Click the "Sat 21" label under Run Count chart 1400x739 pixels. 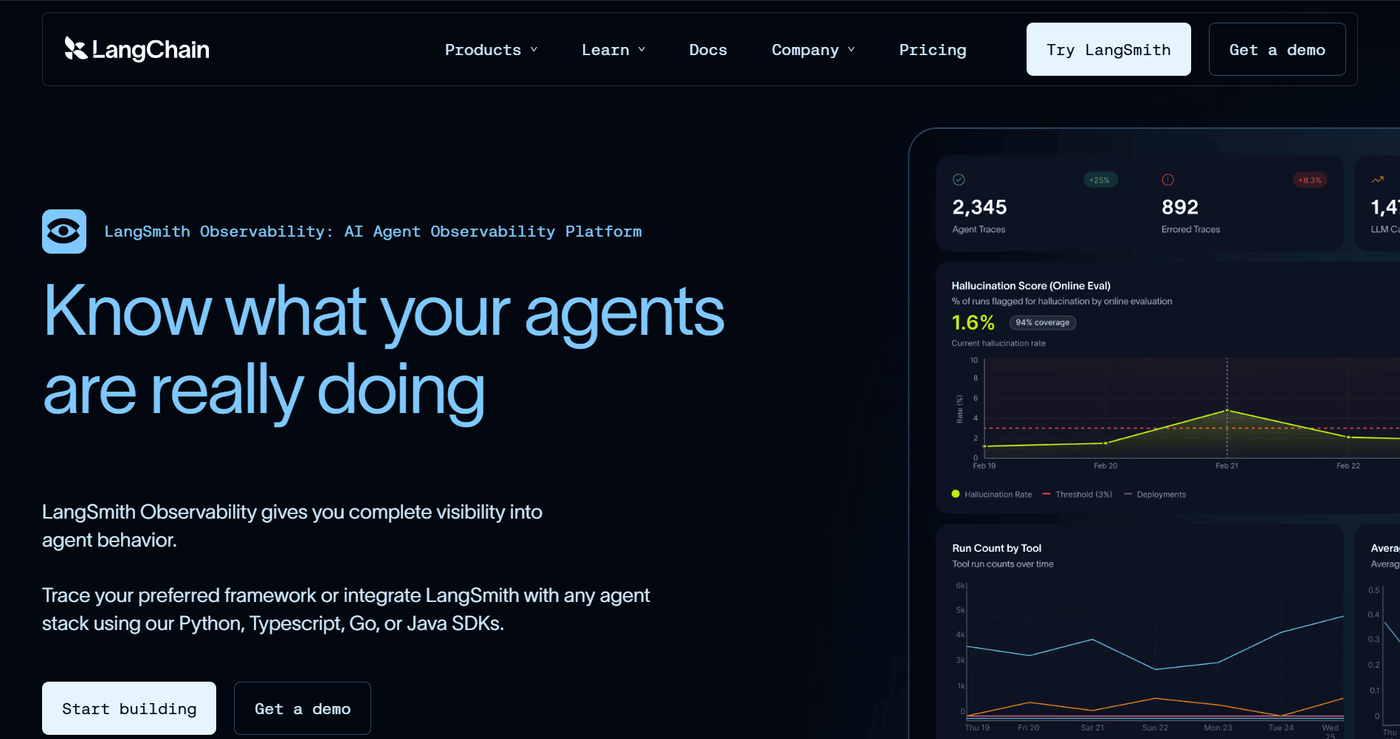tap(1091, 727)
